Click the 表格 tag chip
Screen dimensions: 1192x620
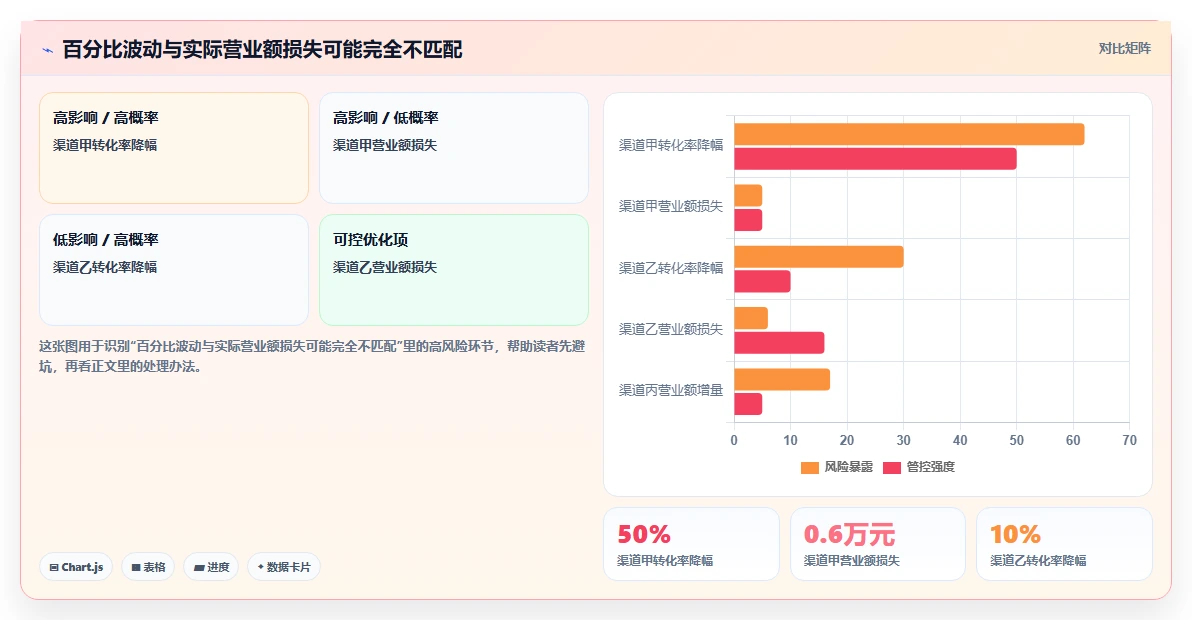point(148,567)
